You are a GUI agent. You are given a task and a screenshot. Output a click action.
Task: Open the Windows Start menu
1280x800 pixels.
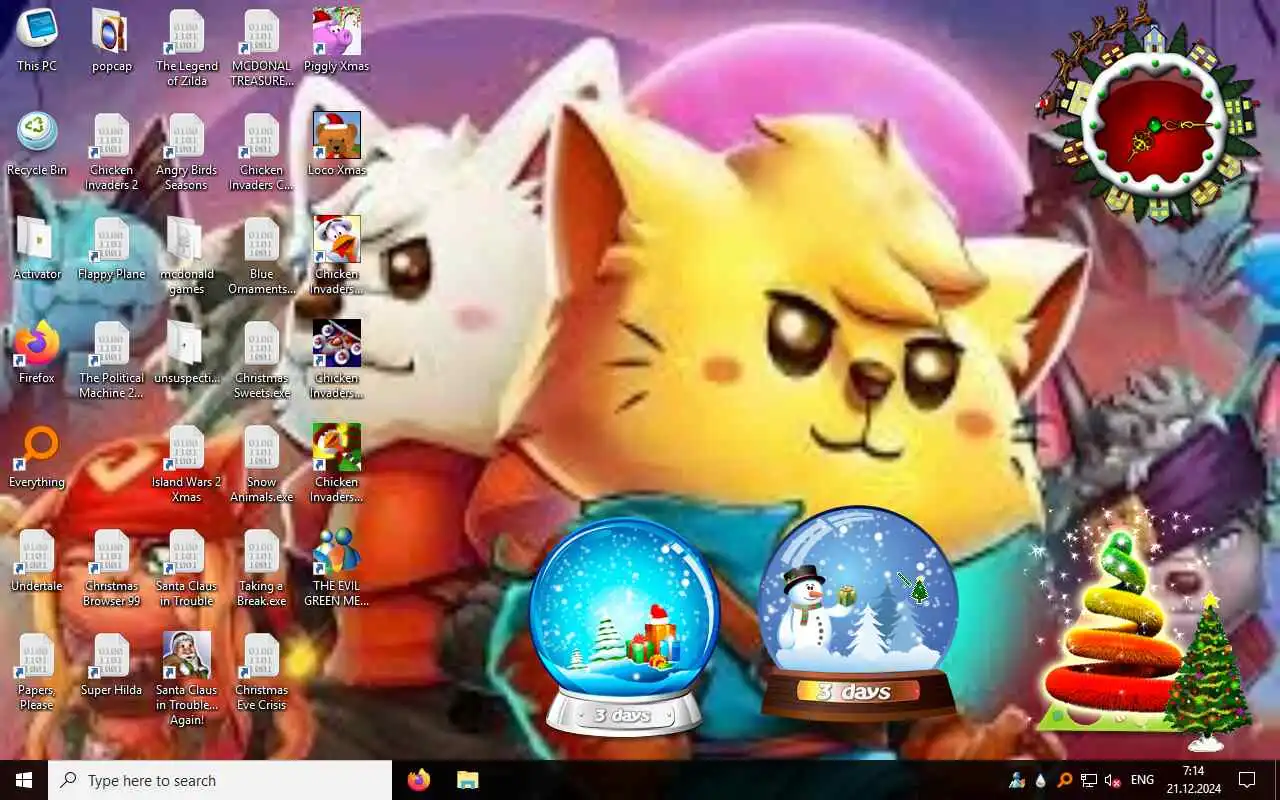click(x=24, y=780)
